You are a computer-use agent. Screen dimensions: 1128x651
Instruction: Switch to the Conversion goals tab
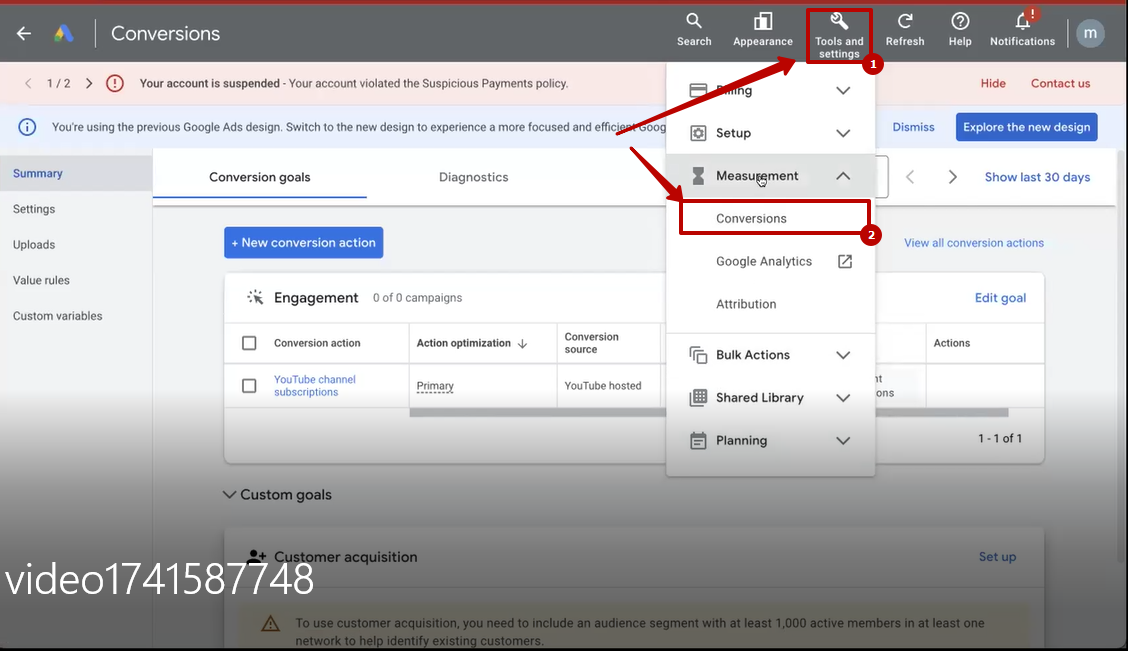(x=260, y=177)
